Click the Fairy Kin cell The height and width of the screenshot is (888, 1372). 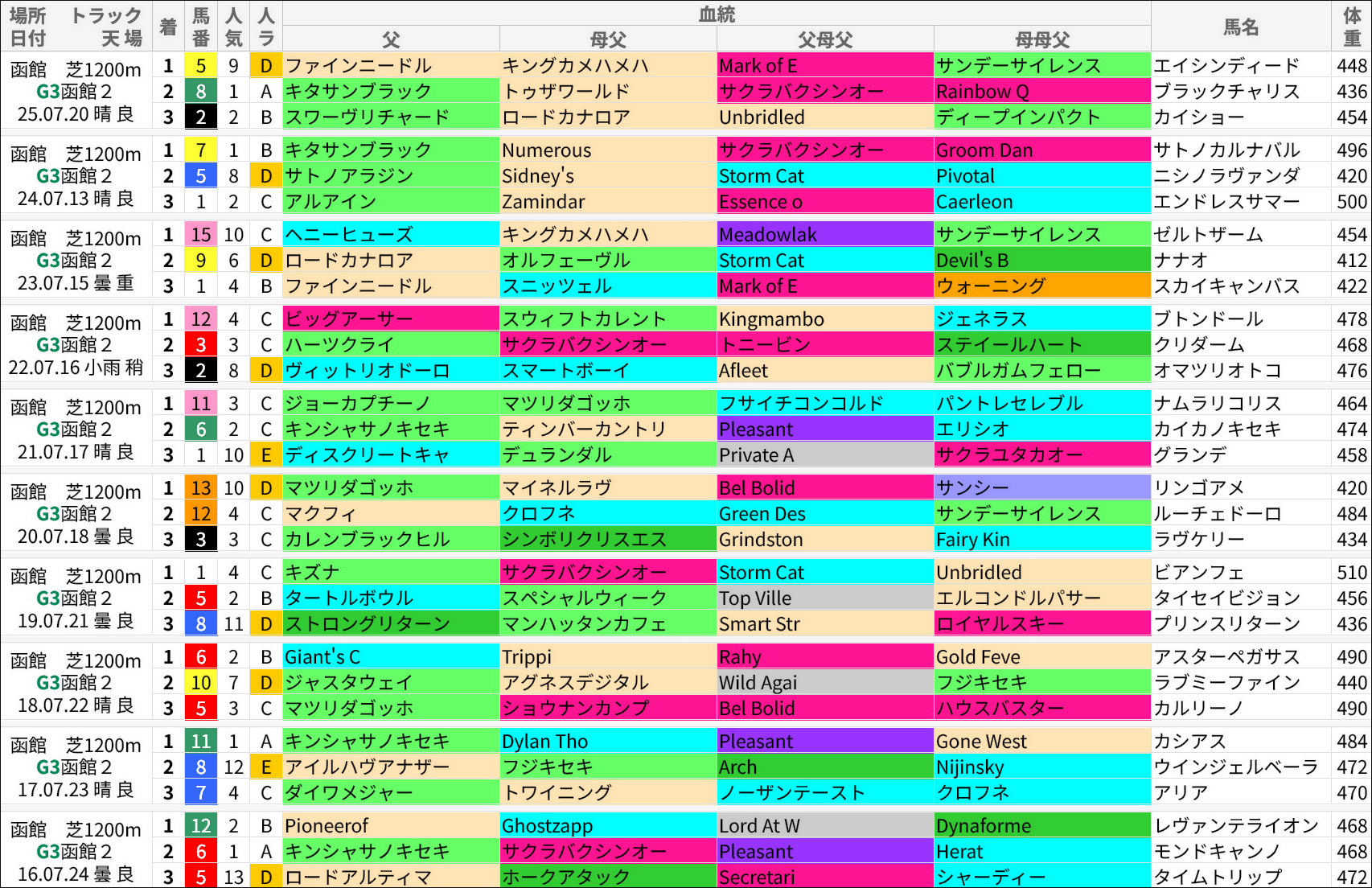[x=1042, y=539]
